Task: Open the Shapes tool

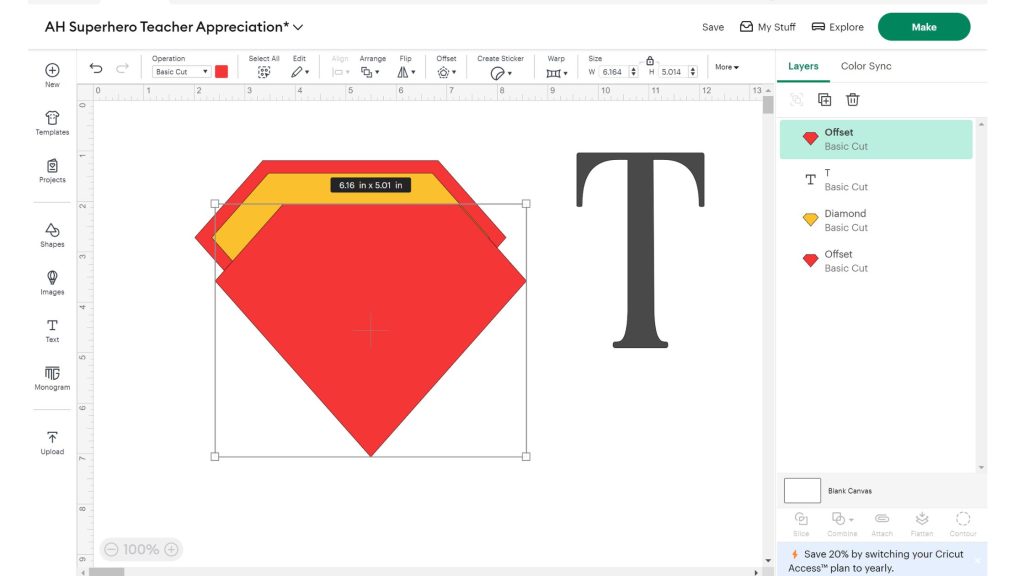Action: pos(52,235)
